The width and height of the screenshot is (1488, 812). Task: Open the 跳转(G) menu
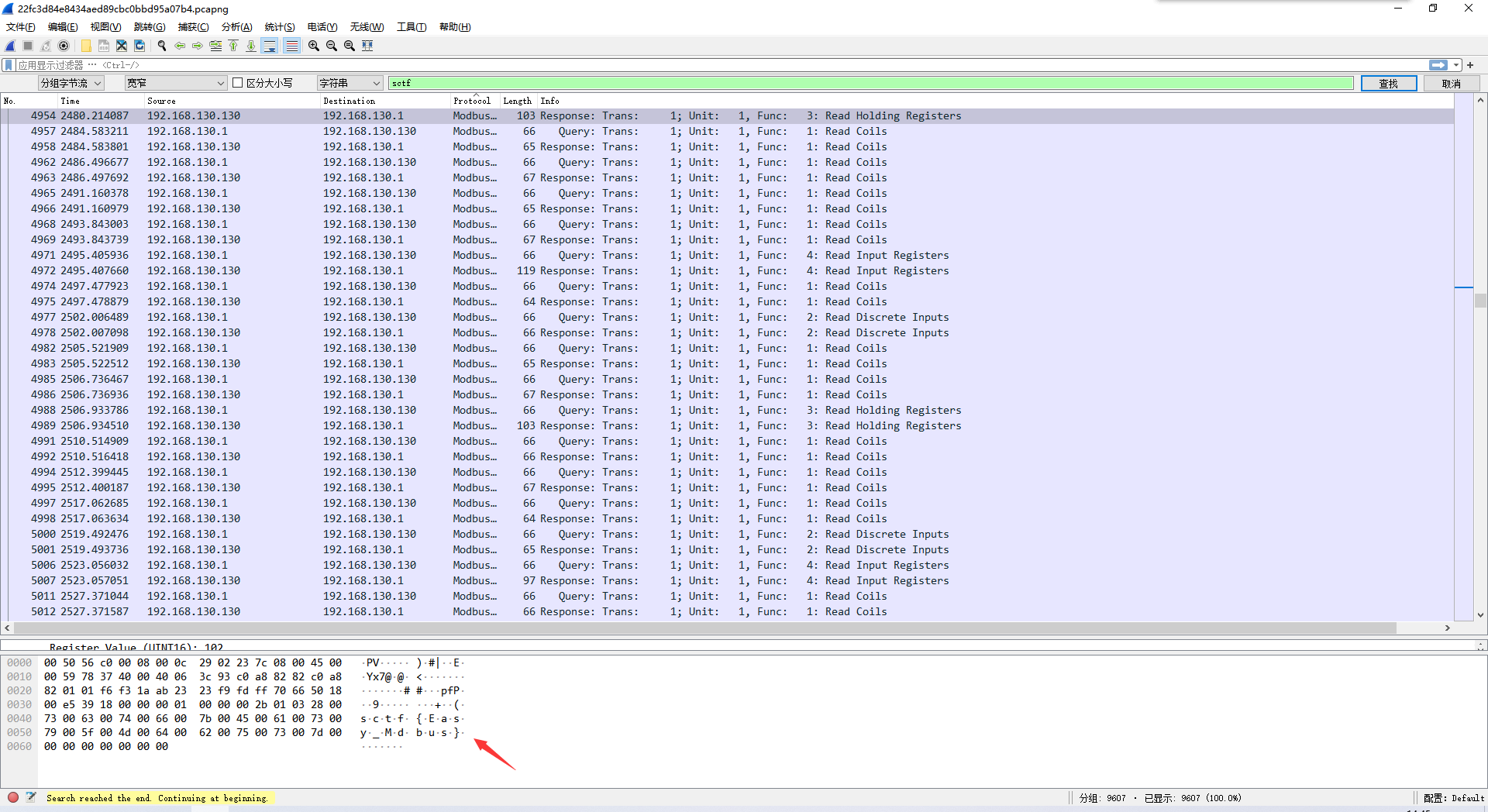(x=150, y=27)
